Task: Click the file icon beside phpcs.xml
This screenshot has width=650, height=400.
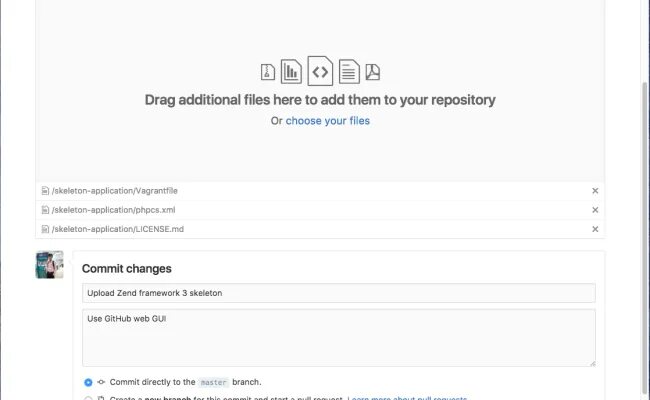Action: click(x=45, y=210)
